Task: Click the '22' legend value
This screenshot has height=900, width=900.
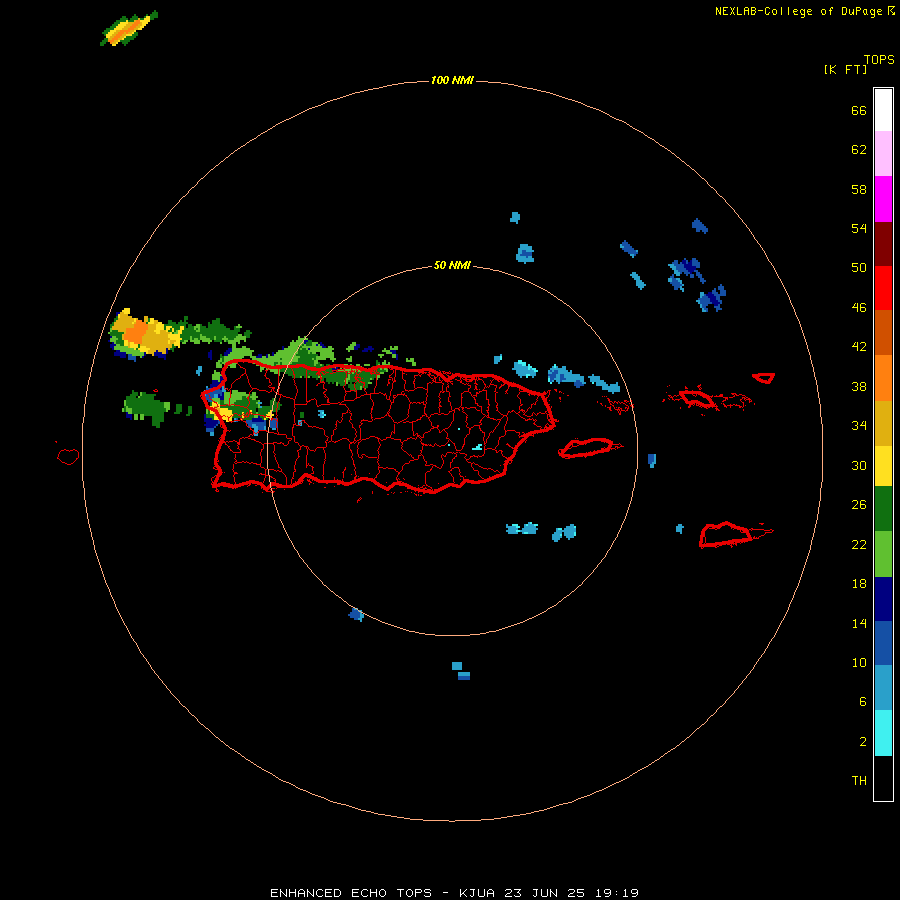Action: click(859, 545)
